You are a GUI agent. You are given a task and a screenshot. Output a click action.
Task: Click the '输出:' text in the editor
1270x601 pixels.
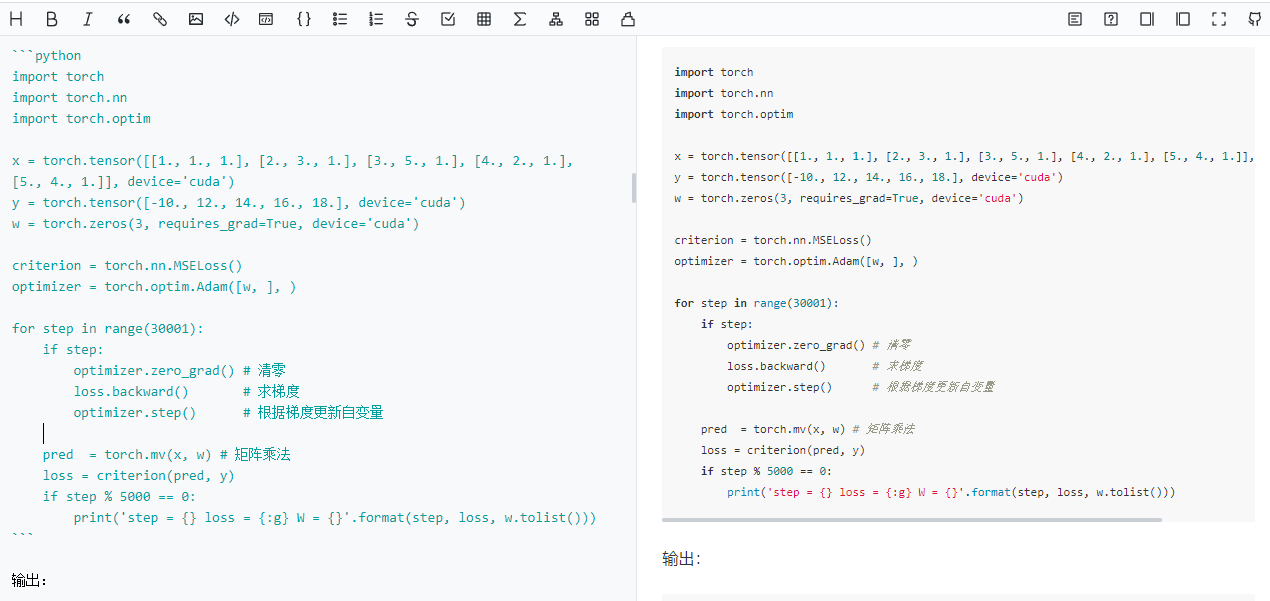coord(30,580)
